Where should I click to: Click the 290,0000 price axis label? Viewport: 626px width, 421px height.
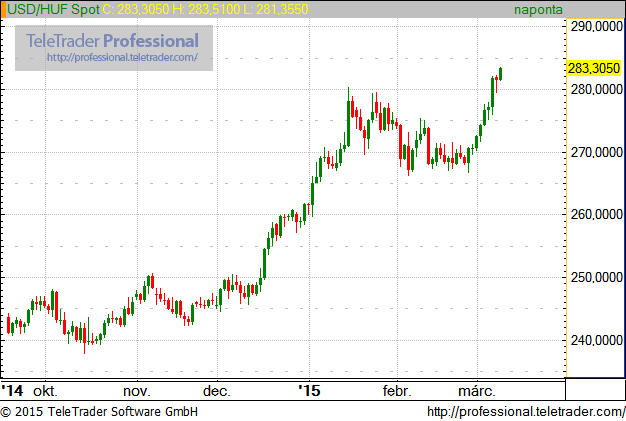[596, 27]
